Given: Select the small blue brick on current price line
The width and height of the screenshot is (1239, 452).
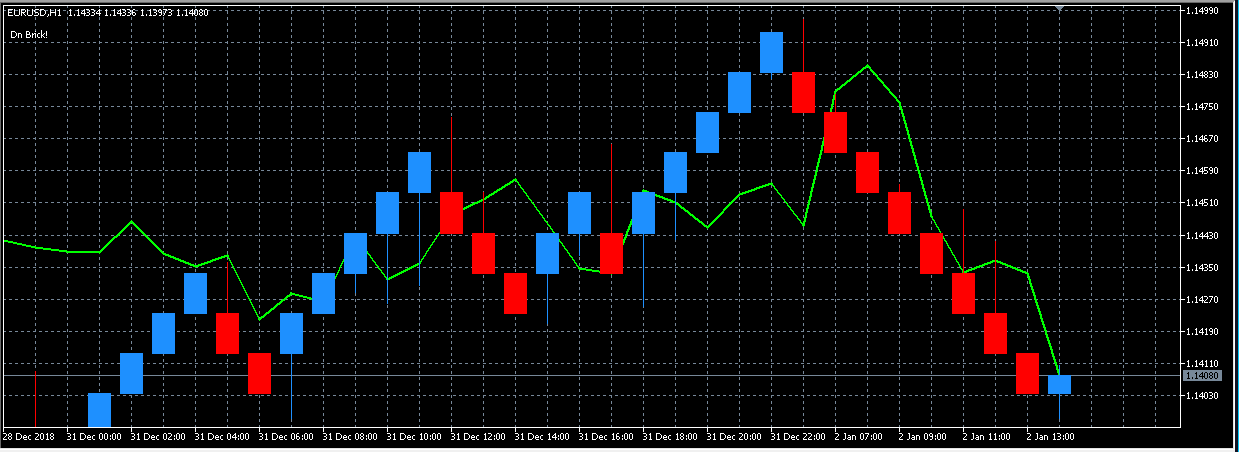Looking at the screenshot, I should [x=1059, y=384].
